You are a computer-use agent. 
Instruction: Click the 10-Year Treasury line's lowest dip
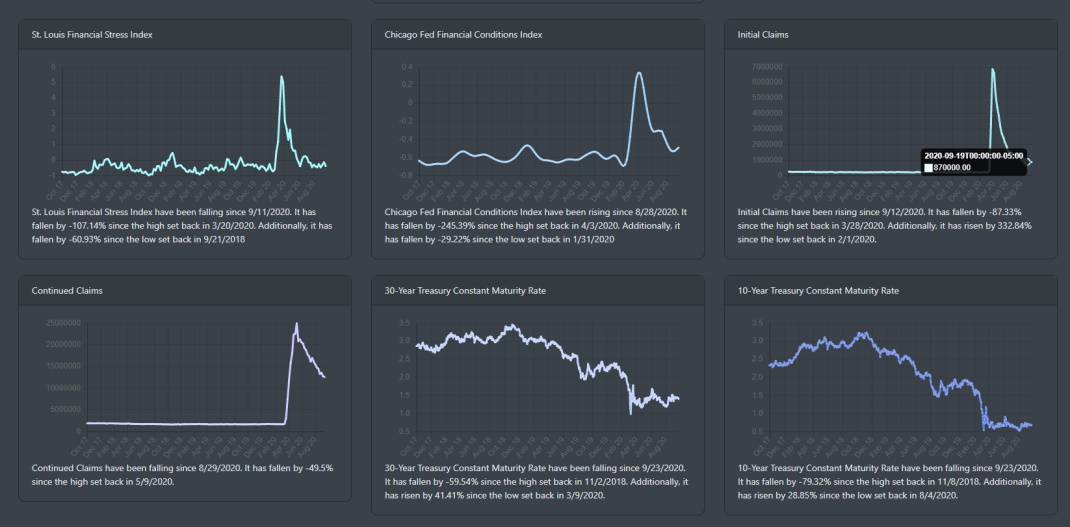[1020, 430]
